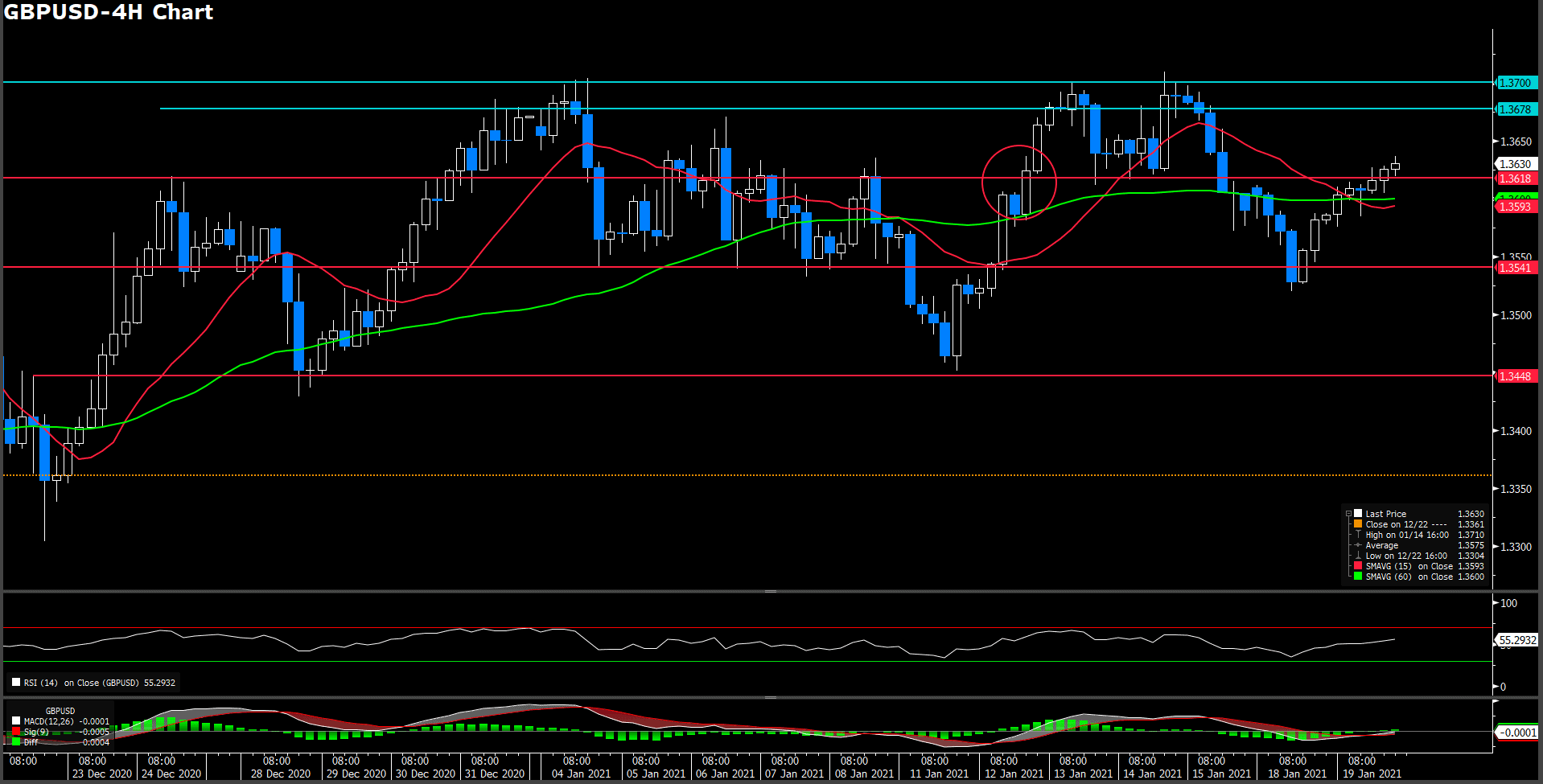This screenshot has width=1543, height=784.
Task: Click the cyan 1.3700 price level tag
Action: click(1516, 83)
